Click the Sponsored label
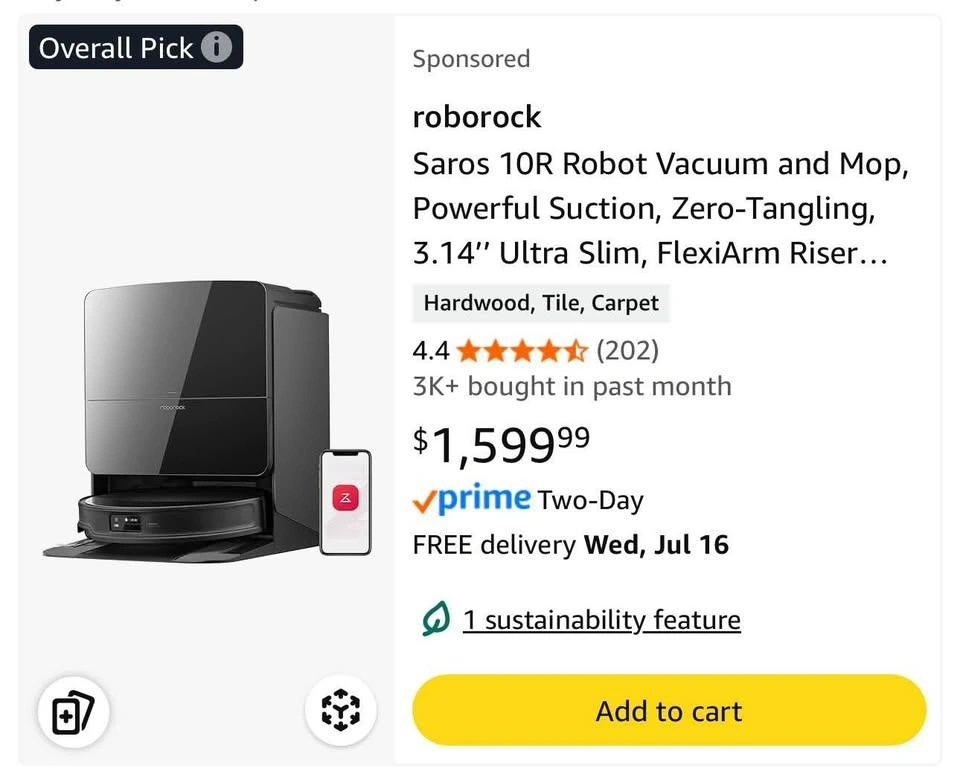 point(471,59)
